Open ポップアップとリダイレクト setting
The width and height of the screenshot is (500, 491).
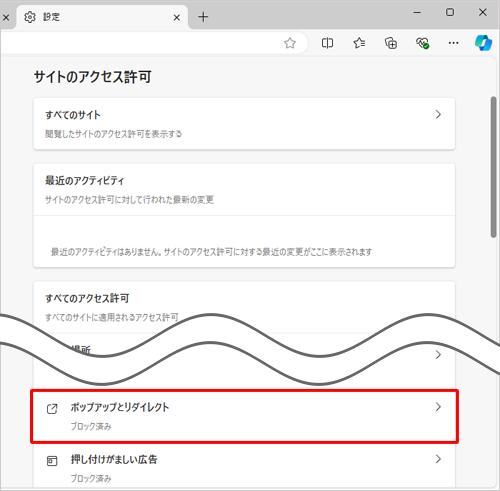(244, 416)
